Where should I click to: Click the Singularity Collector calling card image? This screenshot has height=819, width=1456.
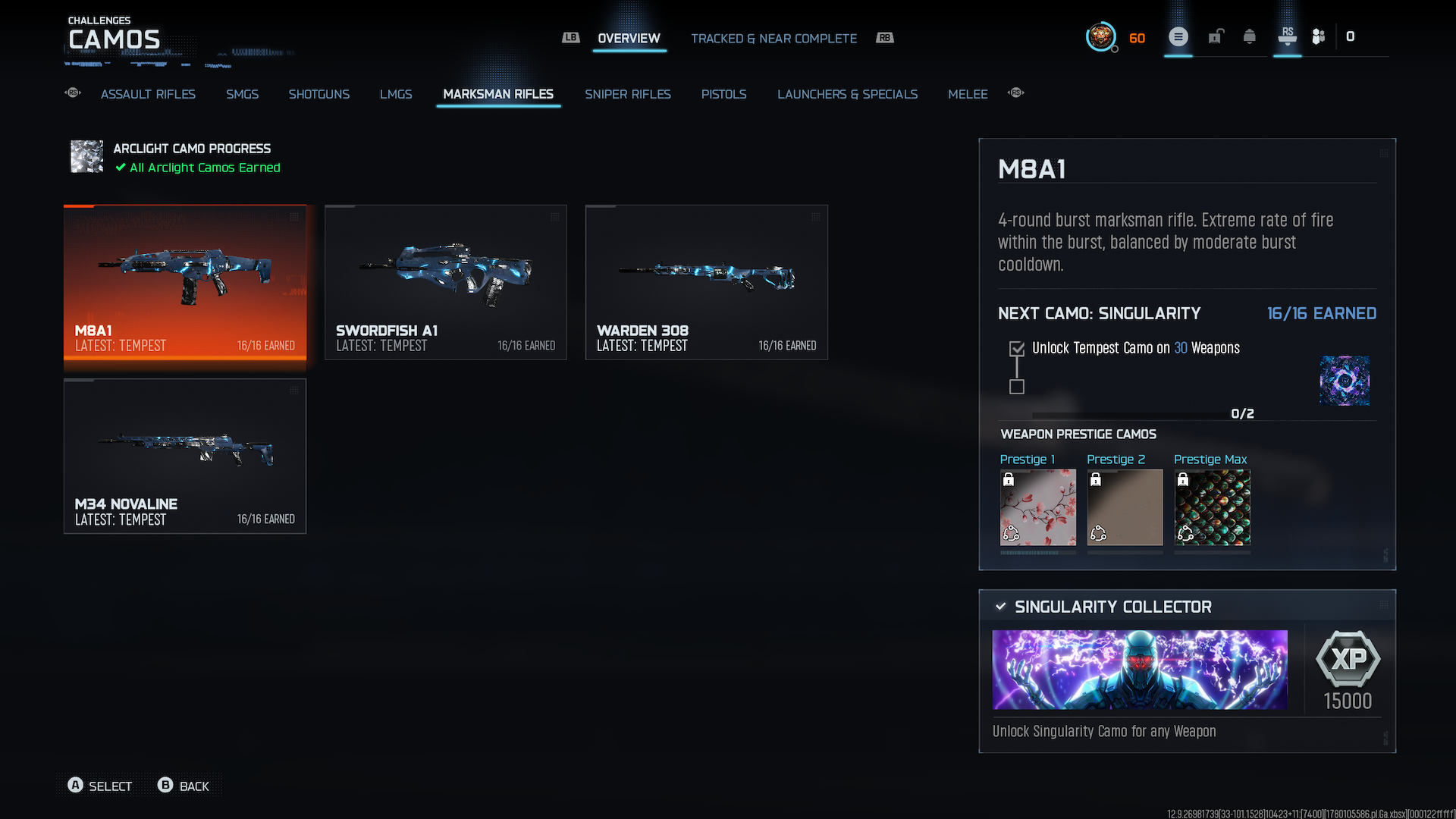click(1140, 670)
